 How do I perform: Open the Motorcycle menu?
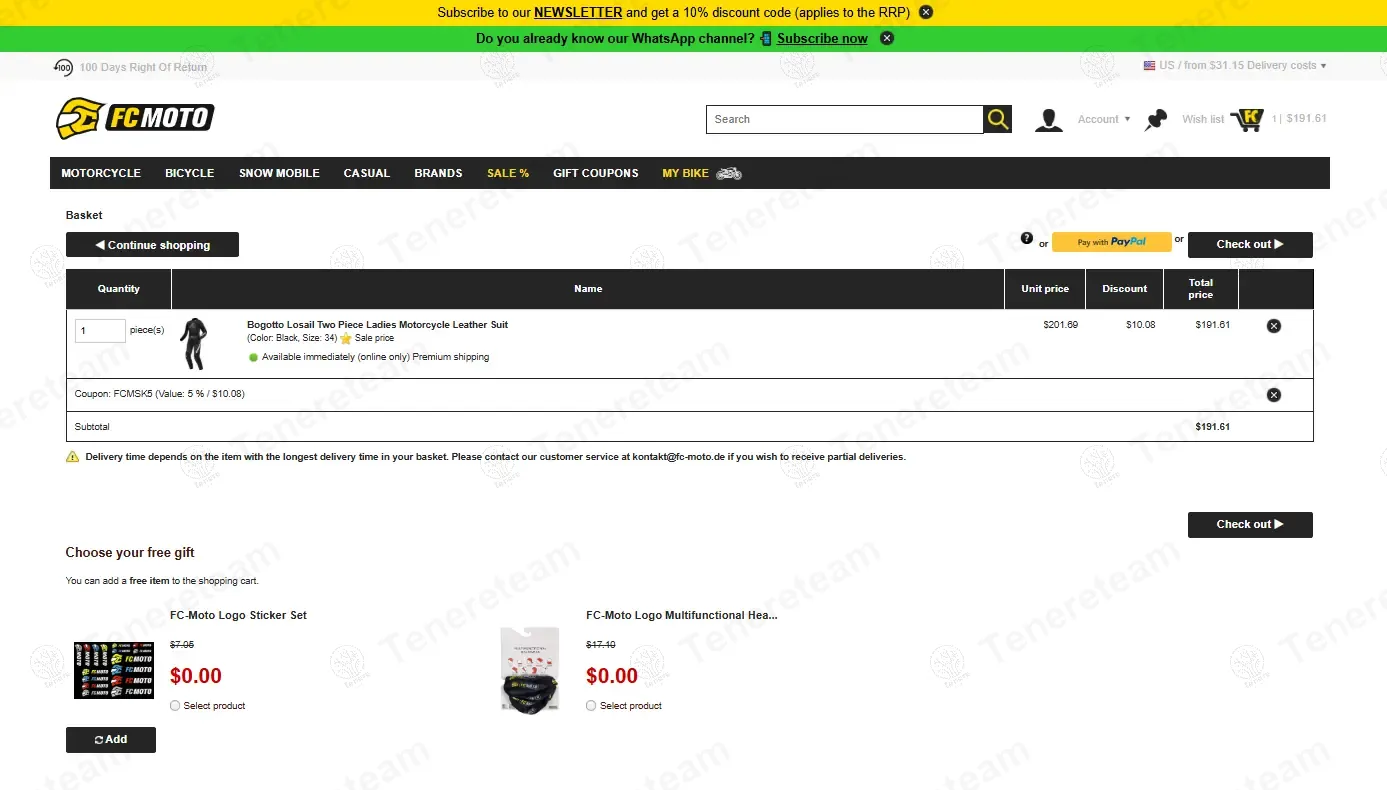101,173
